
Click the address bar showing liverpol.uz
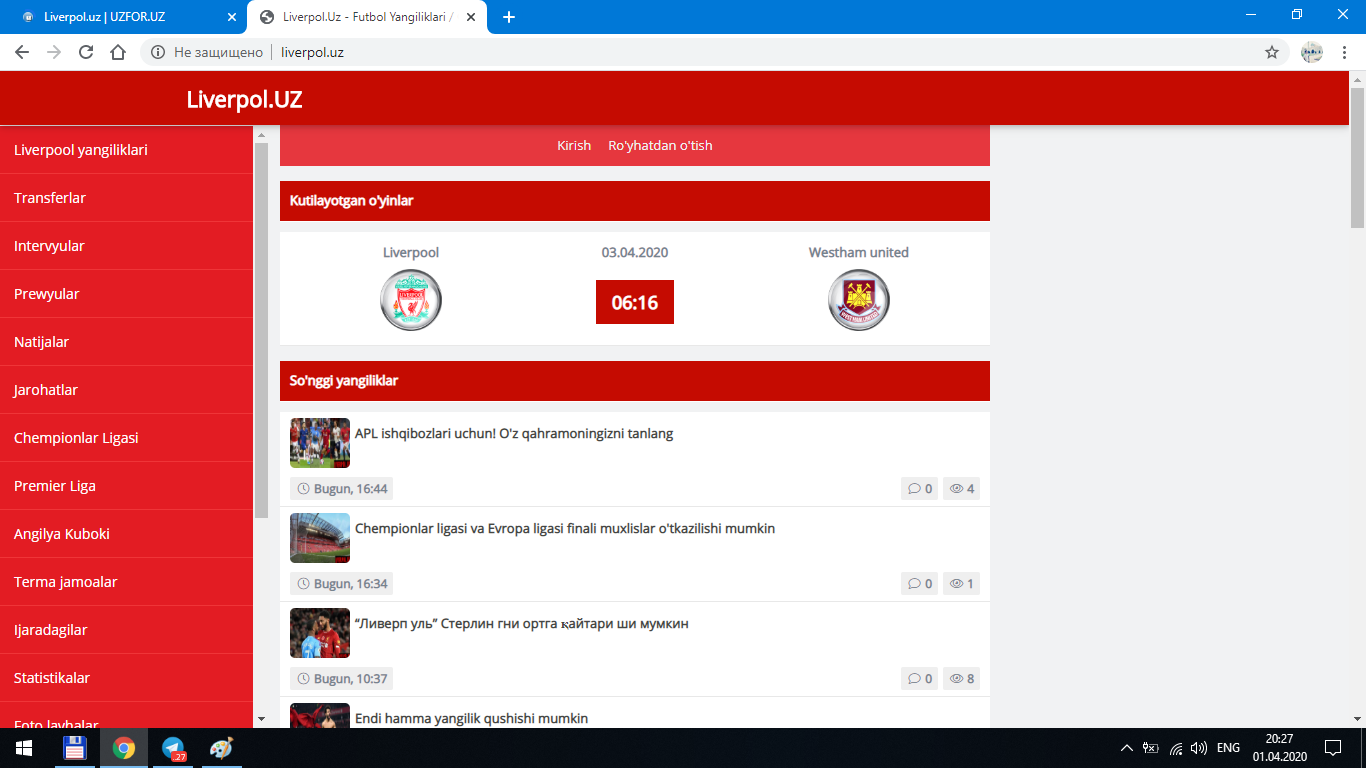pos(700,52)
